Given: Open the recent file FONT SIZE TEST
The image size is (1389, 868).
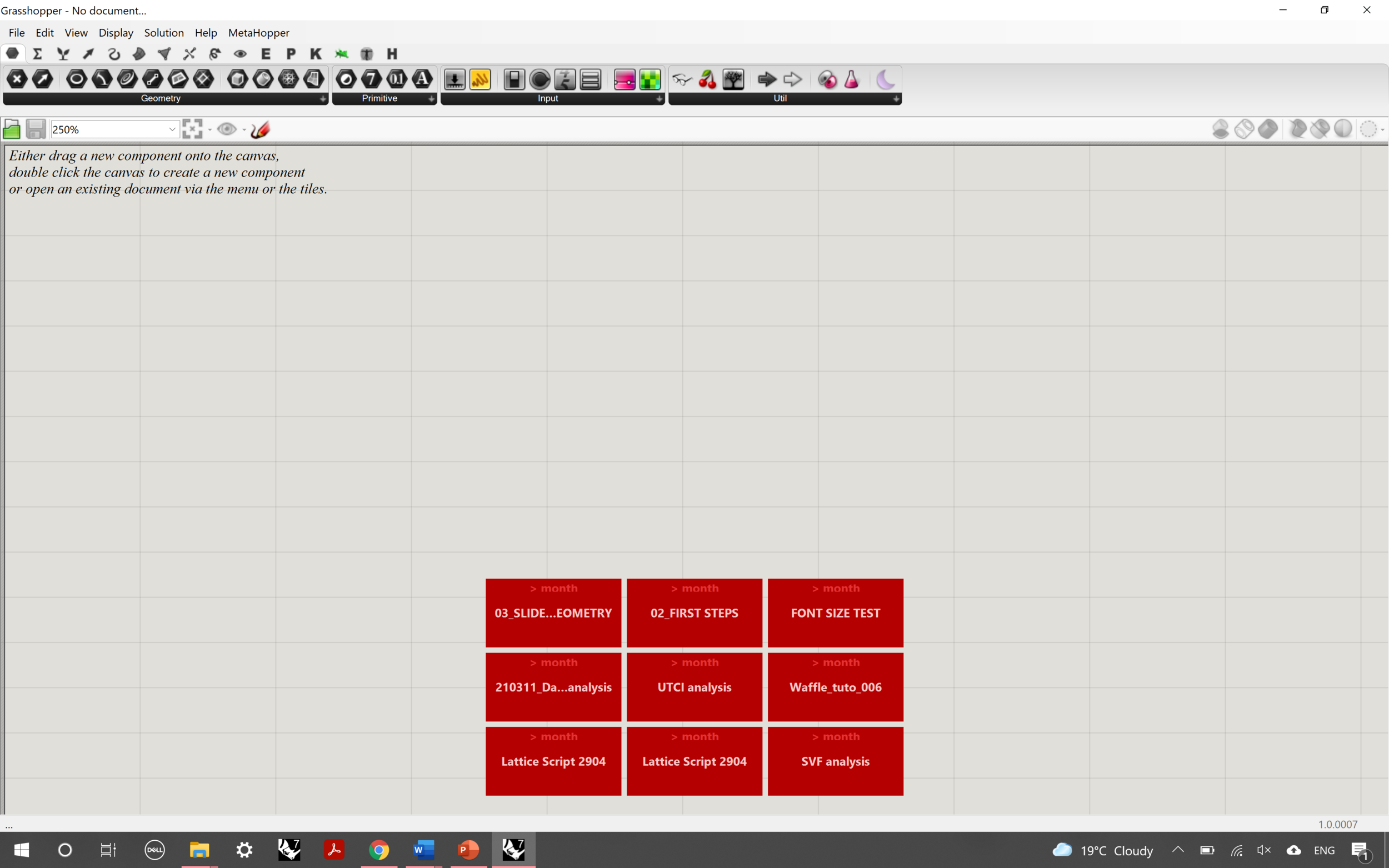Looking at the screenshot, I should pyautogui.click(x=835, y=613).
